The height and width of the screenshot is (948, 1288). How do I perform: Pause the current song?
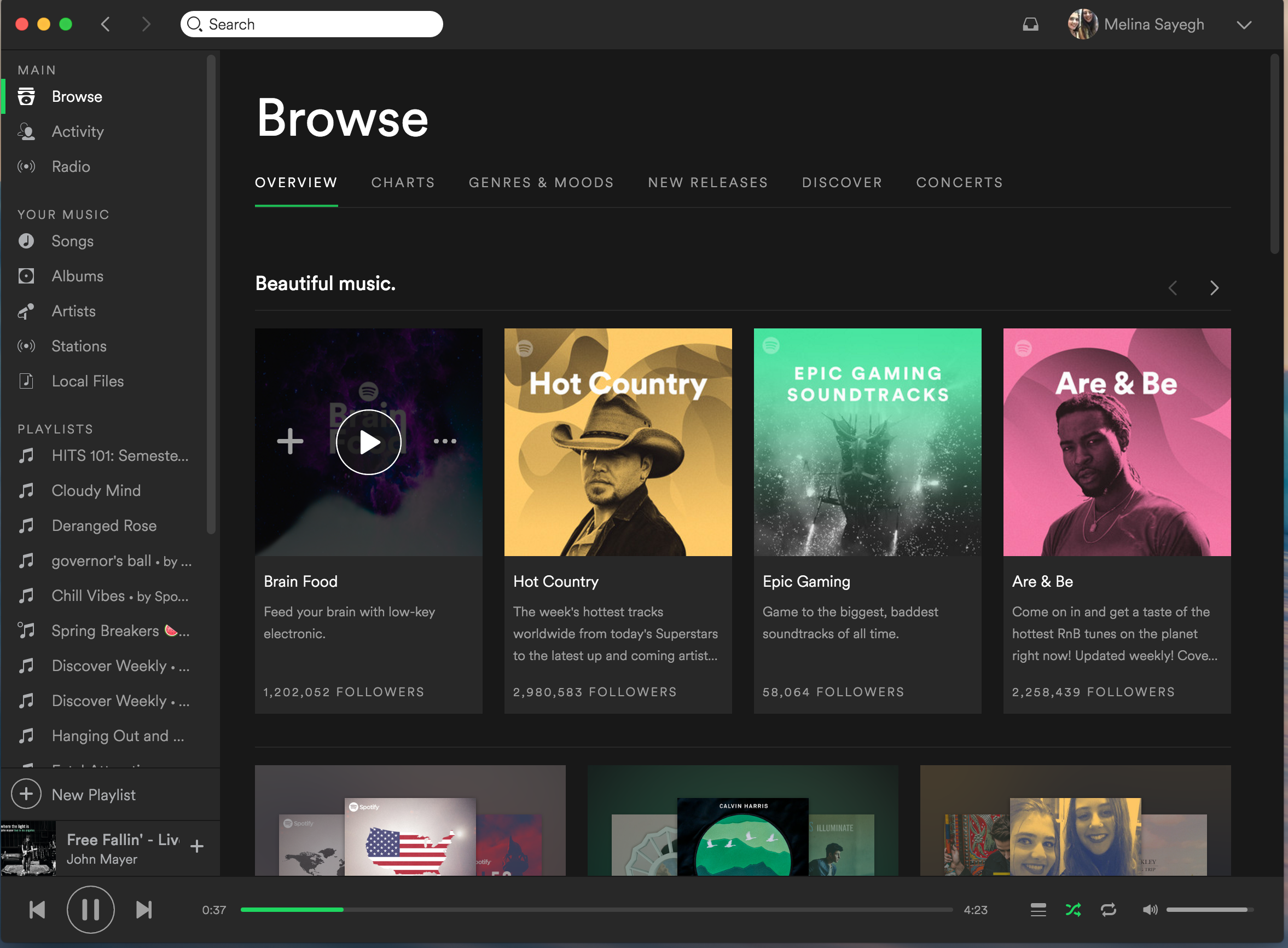point(91,910)
